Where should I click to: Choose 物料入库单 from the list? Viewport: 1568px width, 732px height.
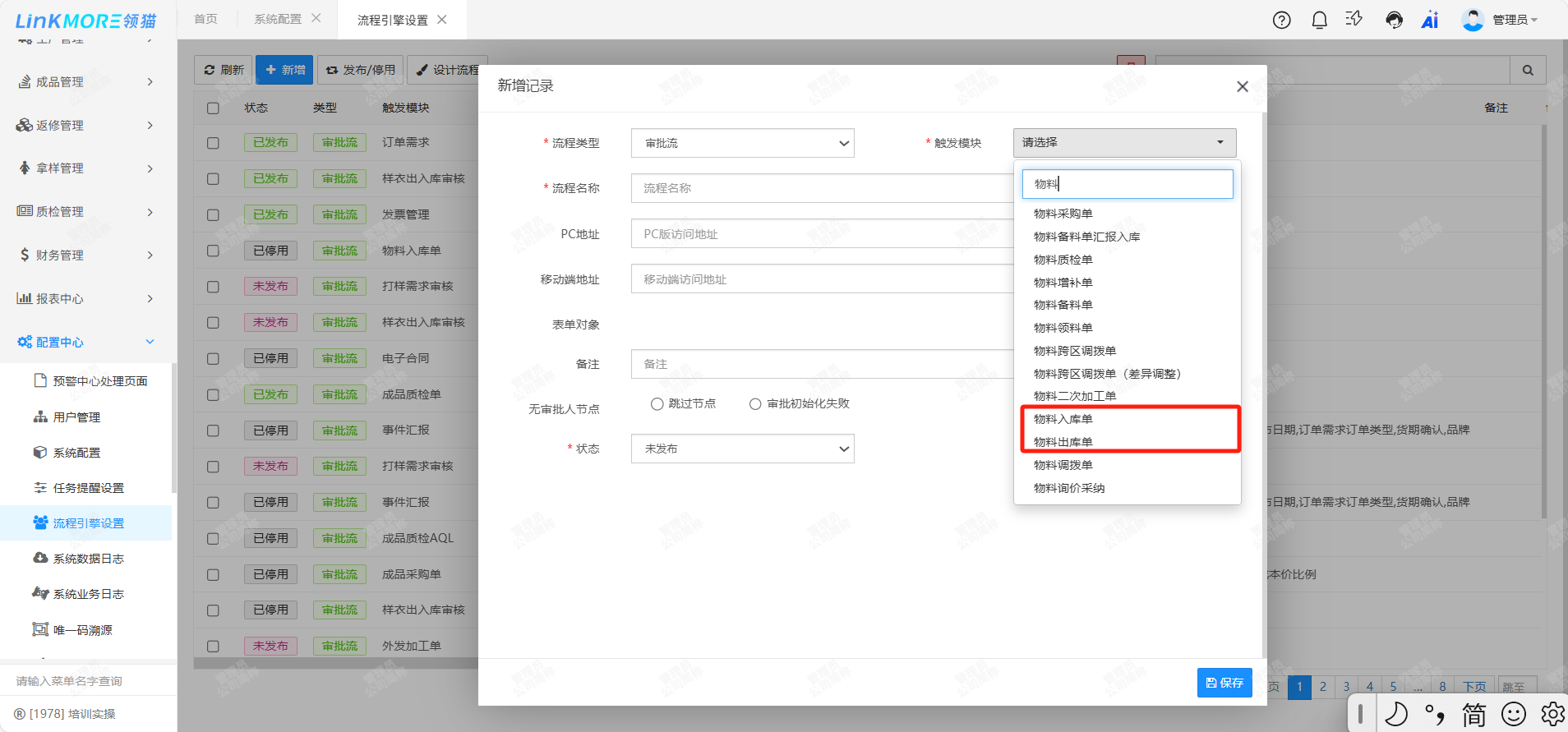coord(1063,419)
